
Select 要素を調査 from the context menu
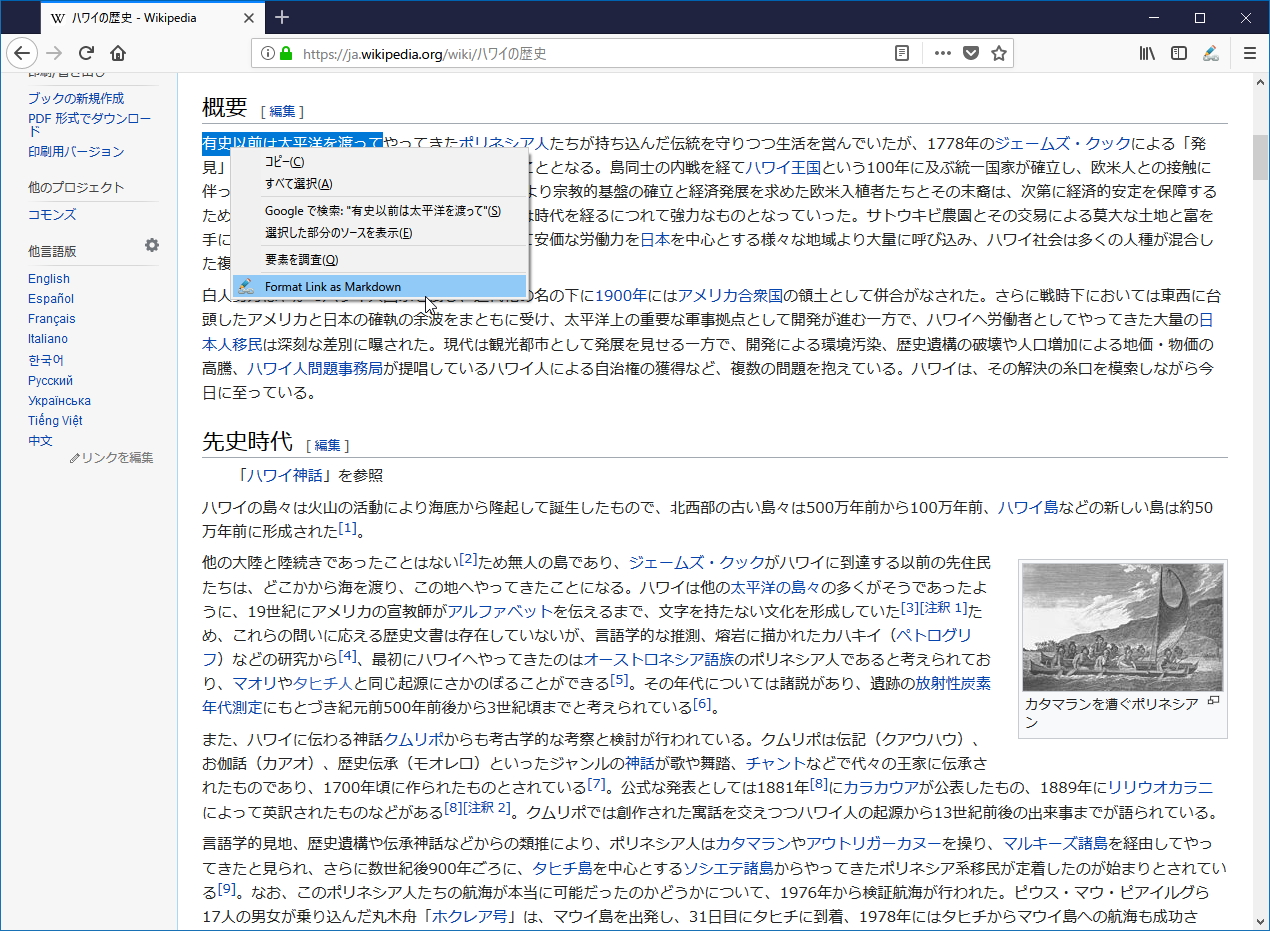[300, 258]
